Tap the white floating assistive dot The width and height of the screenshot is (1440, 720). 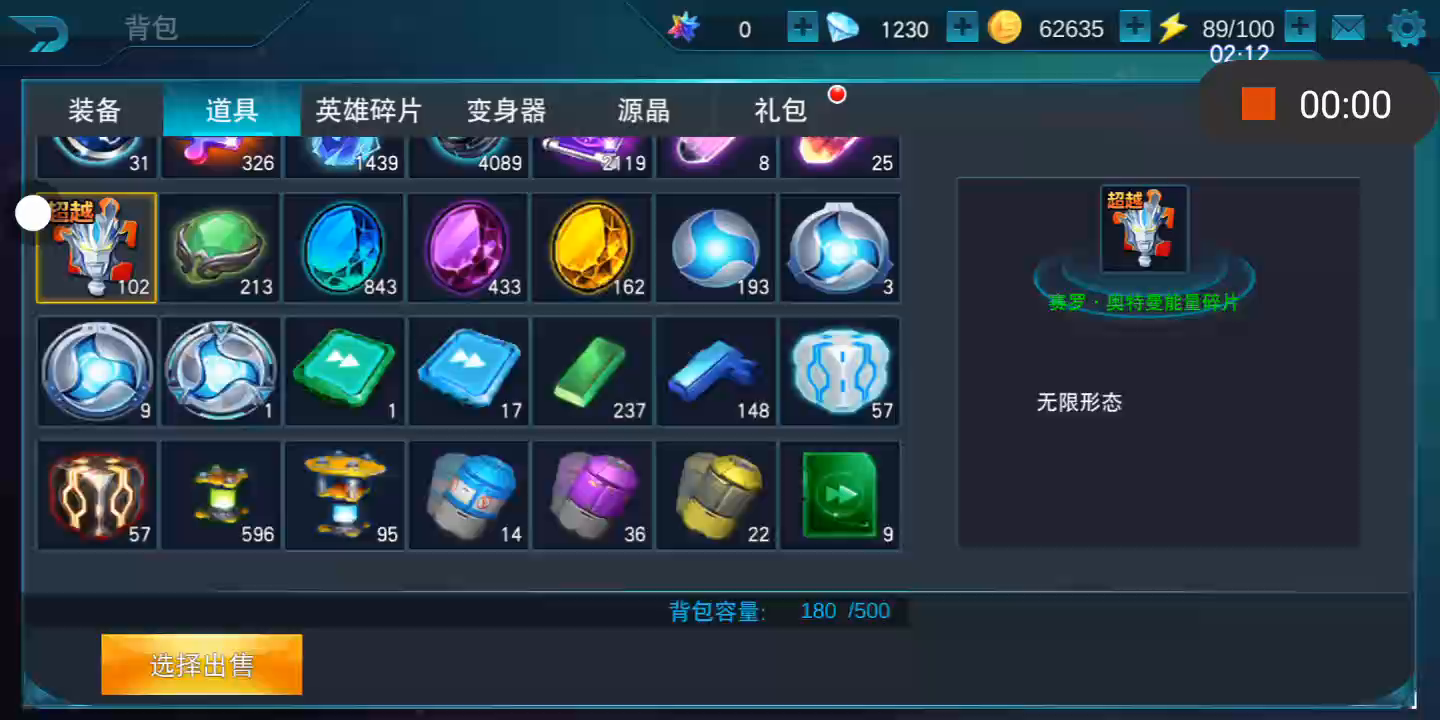[33, 212]
